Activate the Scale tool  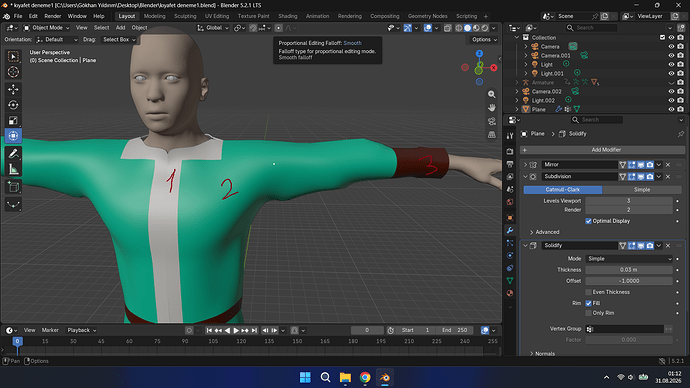point(13,120)
